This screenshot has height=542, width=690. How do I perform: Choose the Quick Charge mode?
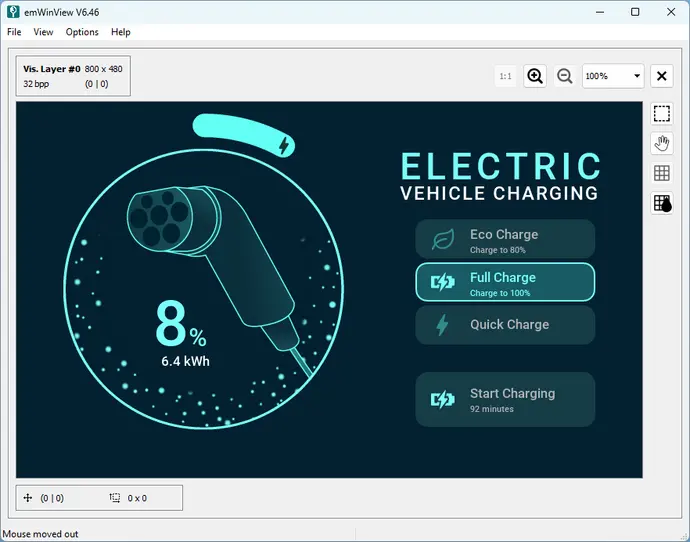(x=505, y=325)
